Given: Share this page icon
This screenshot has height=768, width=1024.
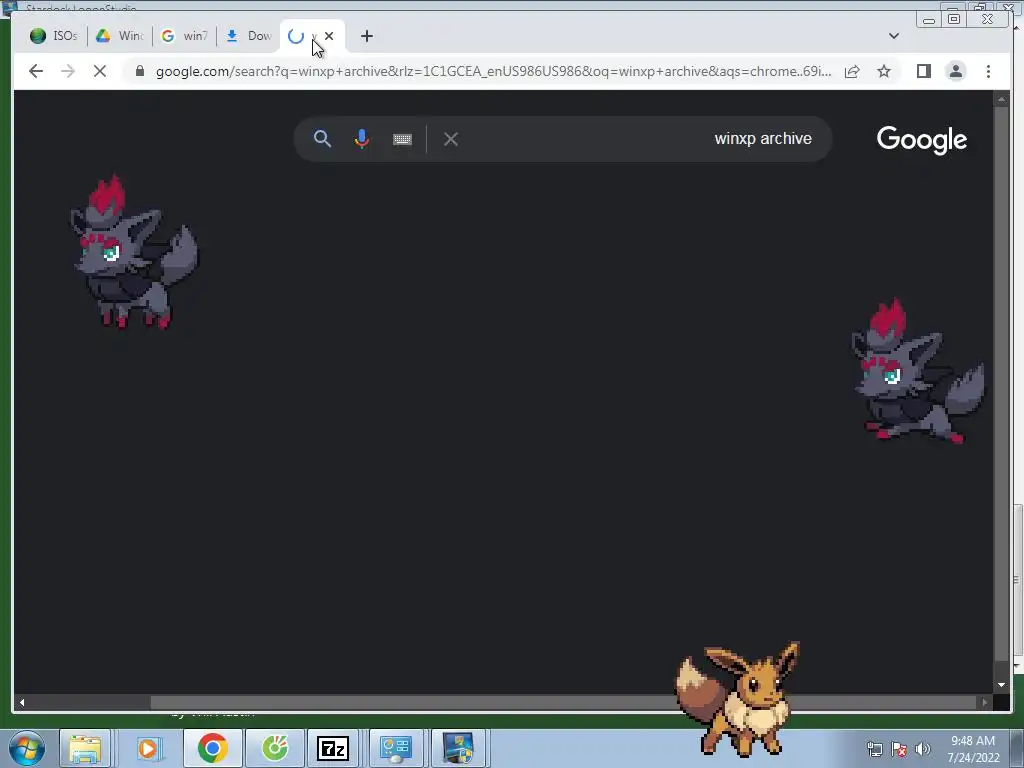Looking at the screenshot, I should 852,71.
